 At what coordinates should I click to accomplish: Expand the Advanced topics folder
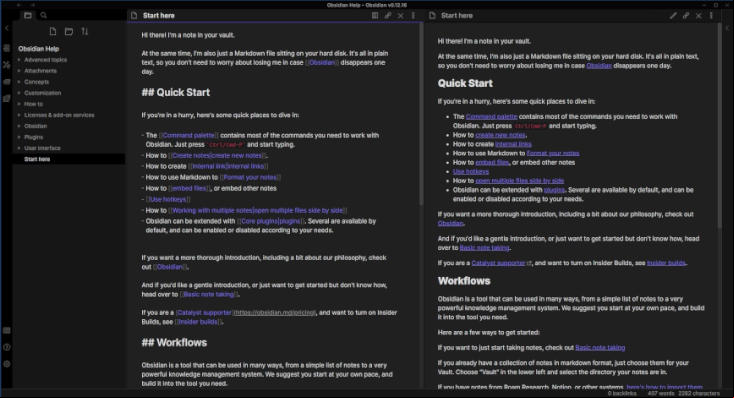pos(45,60)
